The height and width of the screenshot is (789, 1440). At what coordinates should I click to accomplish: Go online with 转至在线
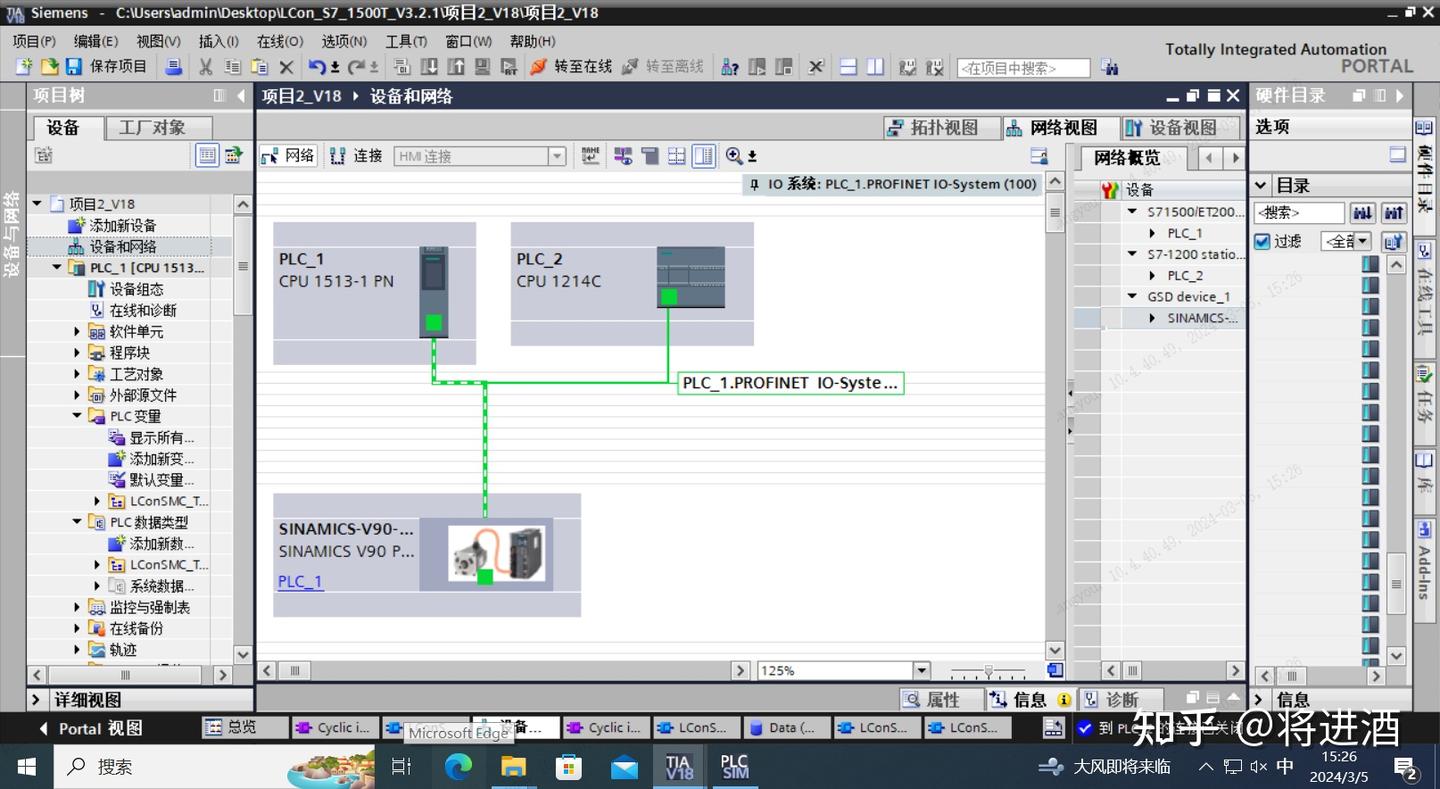[571, 67]
